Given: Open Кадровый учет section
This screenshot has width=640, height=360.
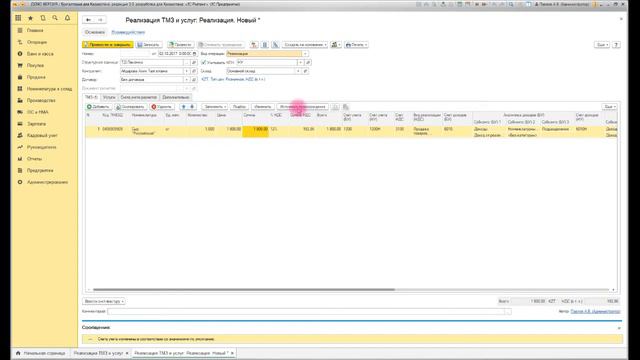Looking at the screenshot, I should point(42,135).
